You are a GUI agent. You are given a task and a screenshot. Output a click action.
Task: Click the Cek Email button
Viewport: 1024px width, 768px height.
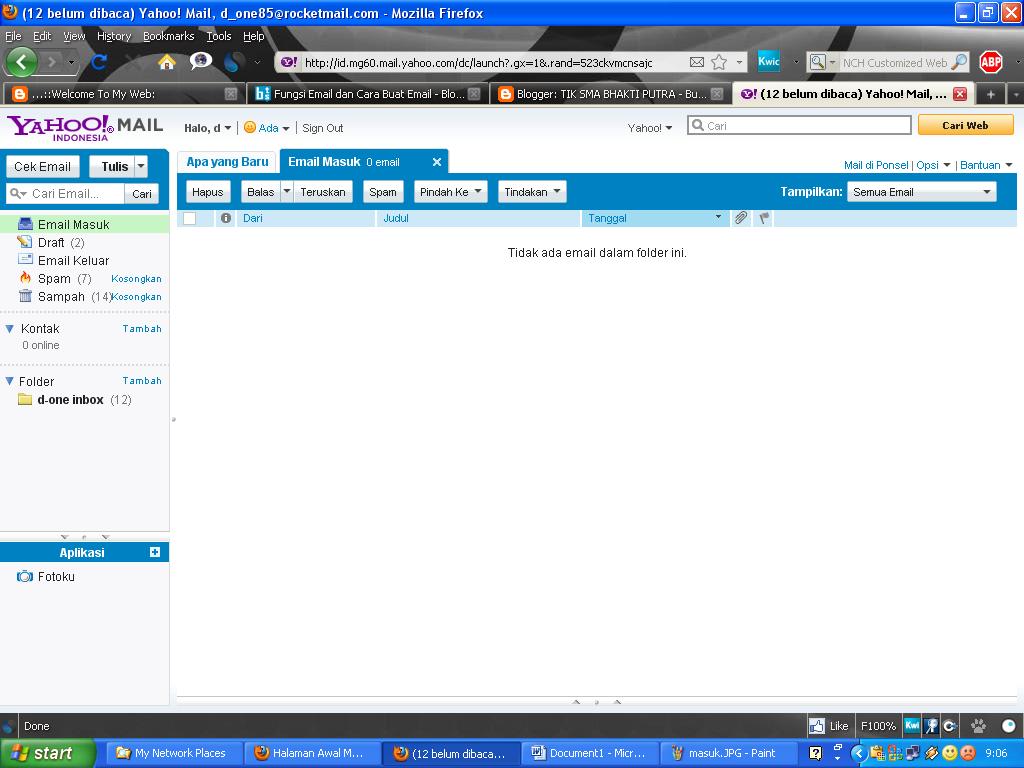pyautogui.click(x=42, y=167)
